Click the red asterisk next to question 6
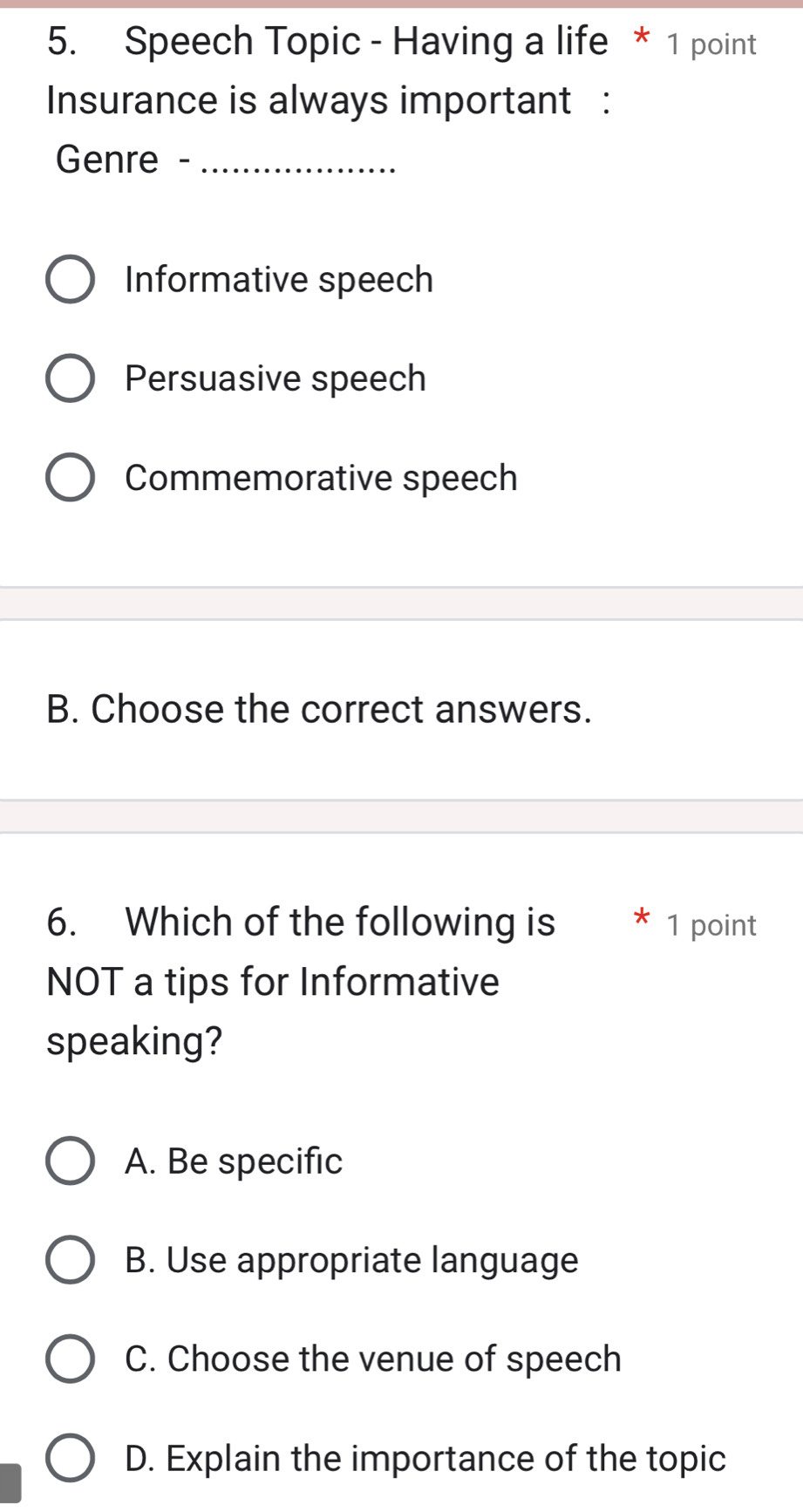The image size is (803, 1512). point(641,919)
